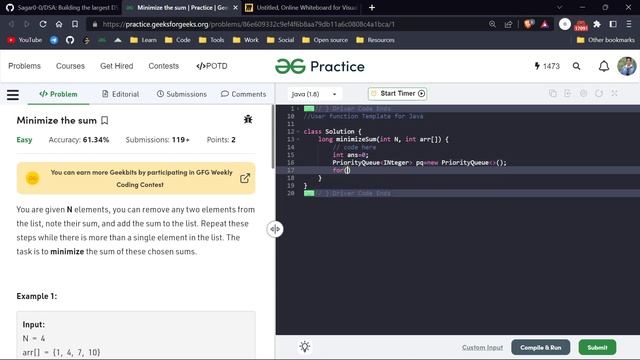
Task: Open the Tools bookmarks folder
Action: pos(211,40)
